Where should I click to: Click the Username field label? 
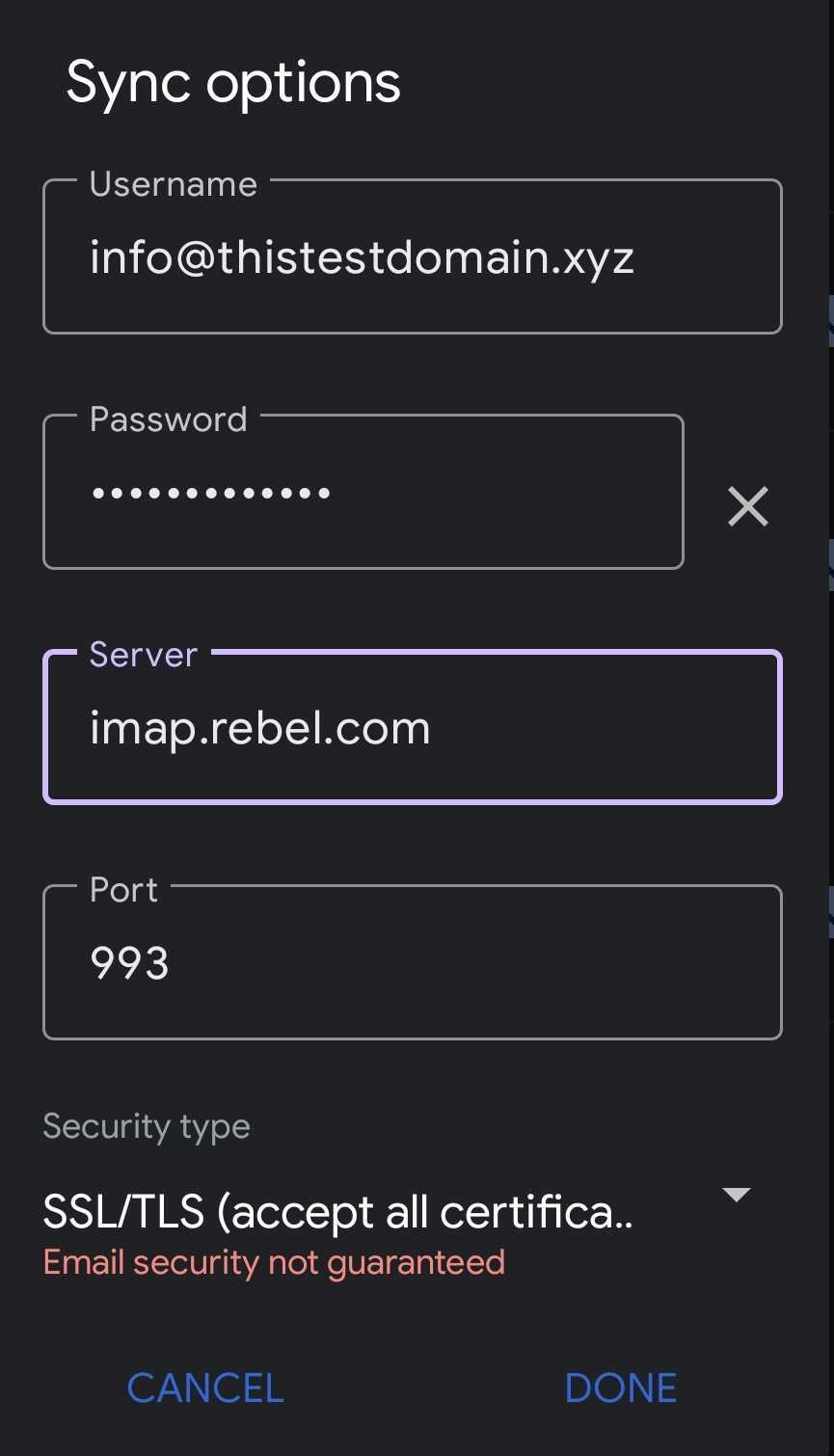pyautogui.click(x=174, y=184)
